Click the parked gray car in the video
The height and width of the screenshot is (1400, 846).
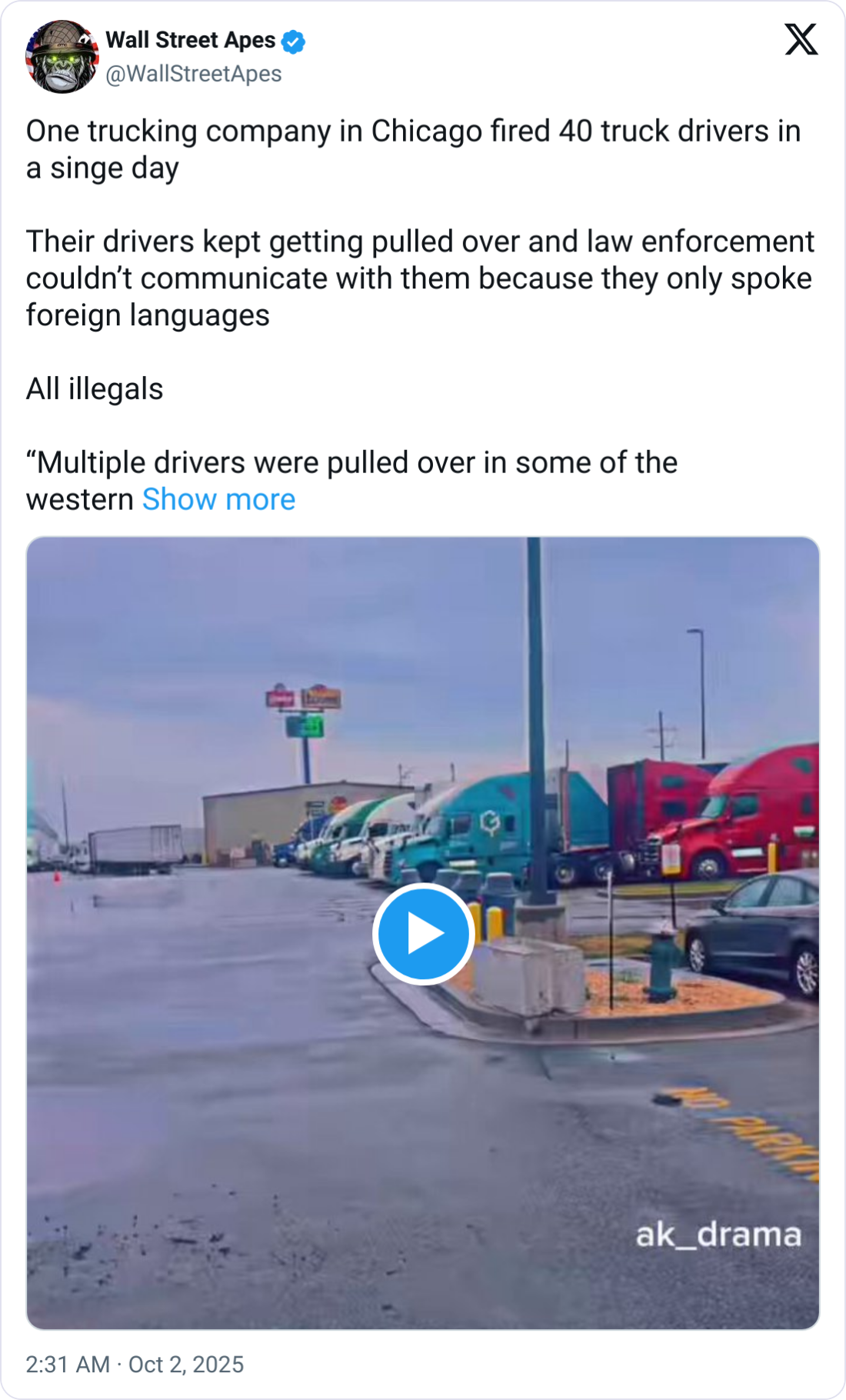[x=754, y=931]
